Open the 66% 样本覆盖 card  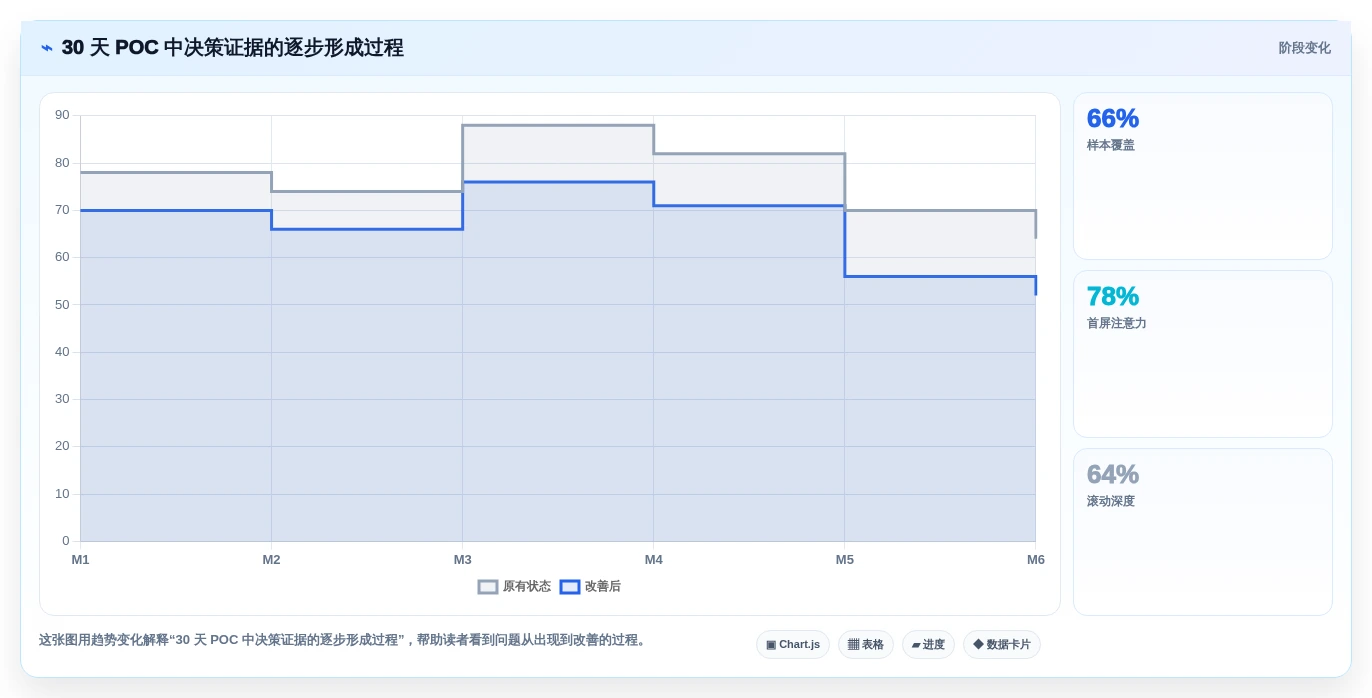click(1202, 176)
